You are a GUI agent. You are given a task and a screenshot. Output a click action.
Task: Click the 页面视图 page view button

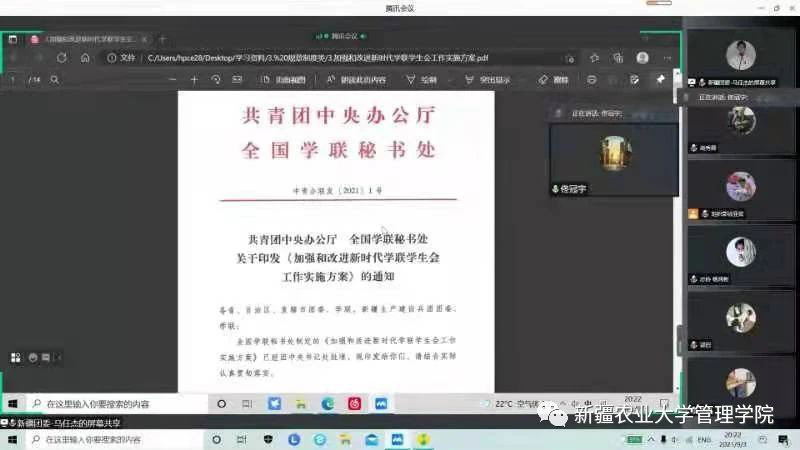284,79
